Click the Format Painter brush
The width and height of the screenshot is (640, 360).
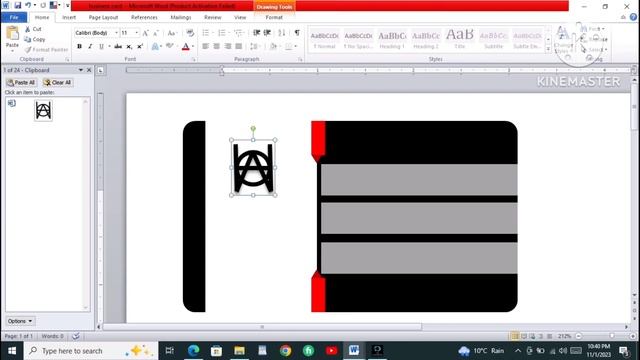pos(46,50)
